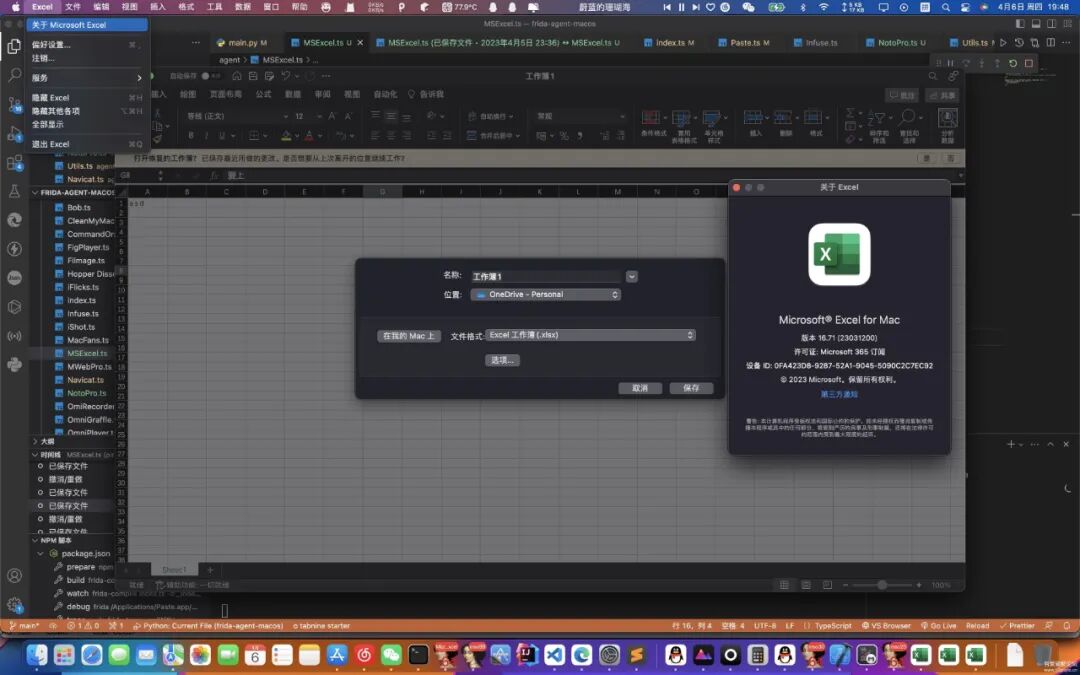Open the number format dropdown in ribbon
Viewport: 1080px width, 675px height.
[x=622, y=116]
